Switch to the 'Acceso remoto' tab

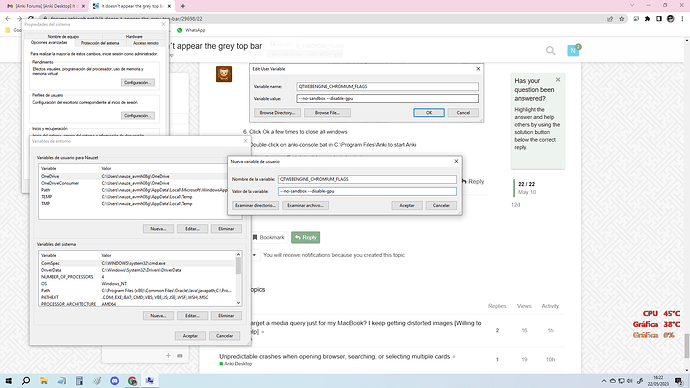(146, 43)
